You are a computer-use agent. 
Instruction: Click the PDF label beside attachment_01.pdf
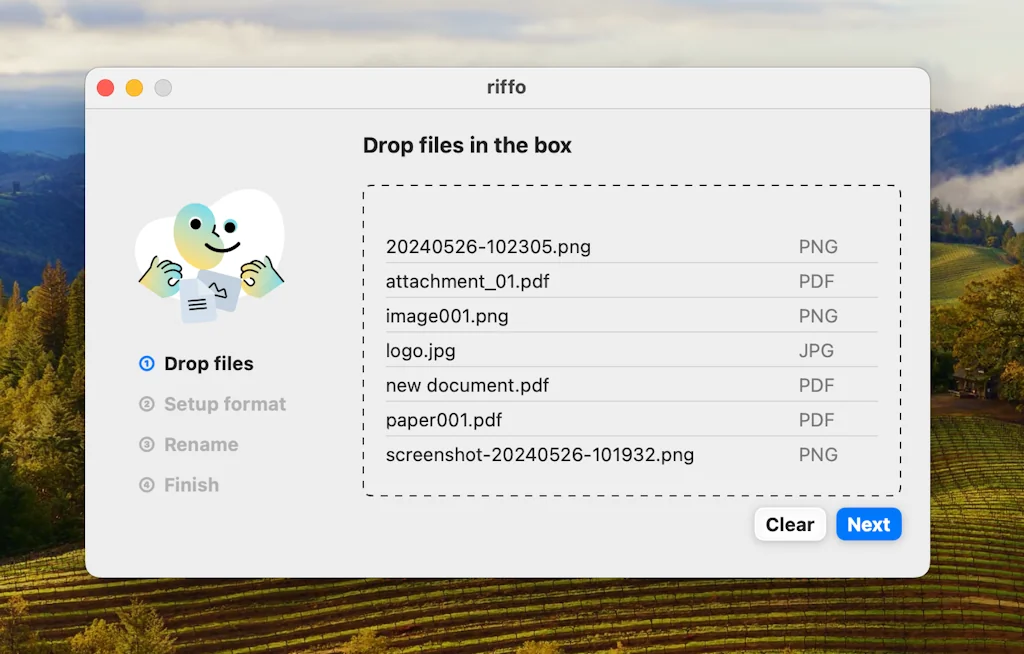tap(818, 281)
